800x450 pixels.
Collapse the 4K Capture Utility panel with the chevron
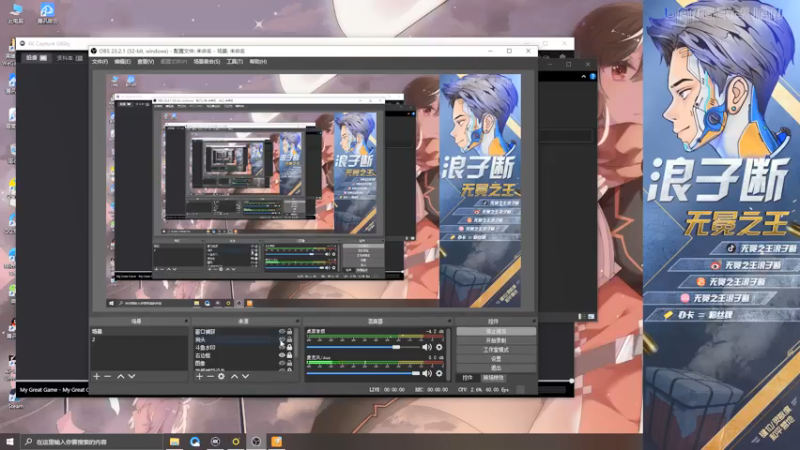tap(584, 77)
